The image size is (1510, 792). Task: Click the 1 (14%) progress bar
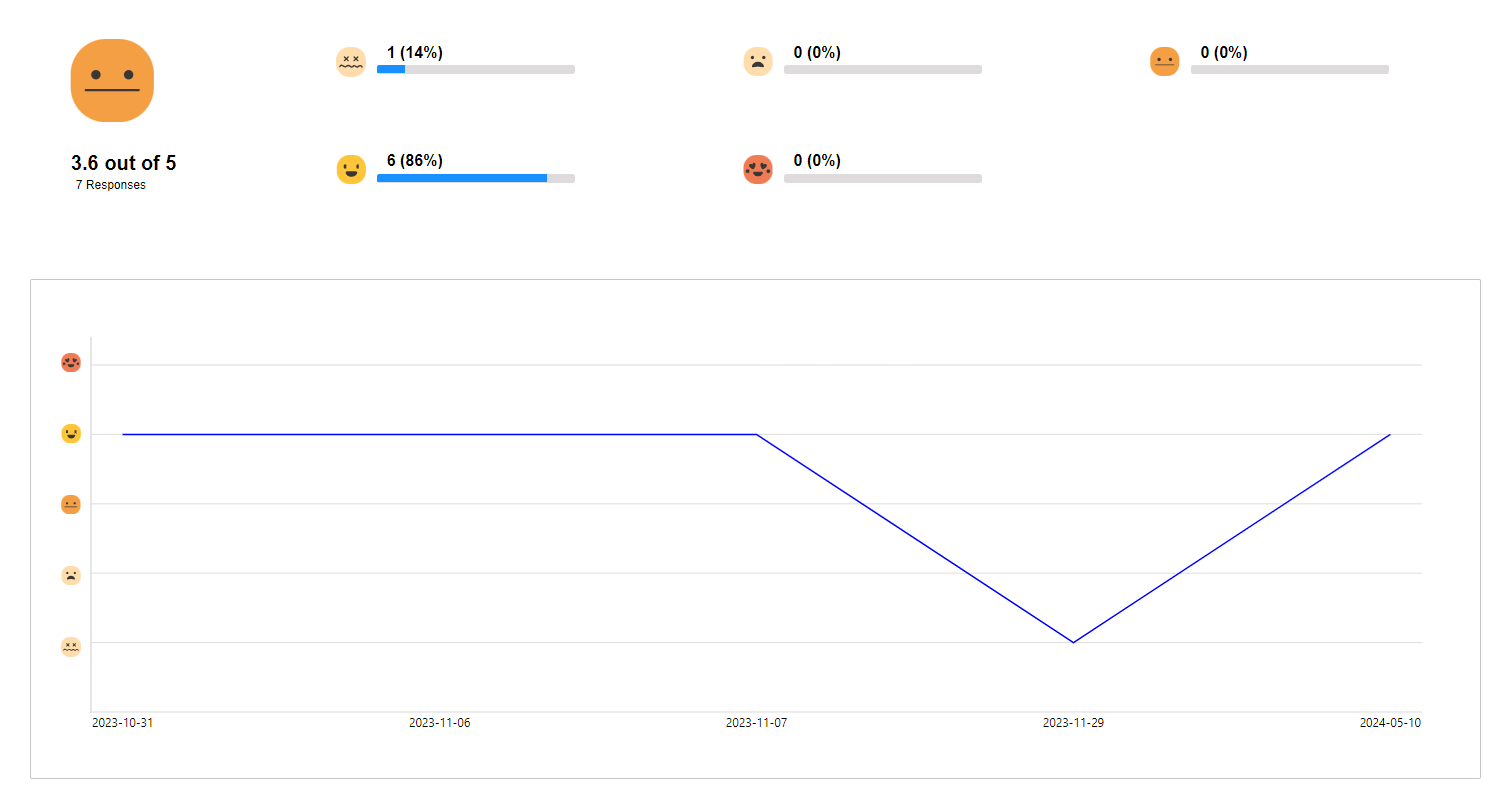476,70
